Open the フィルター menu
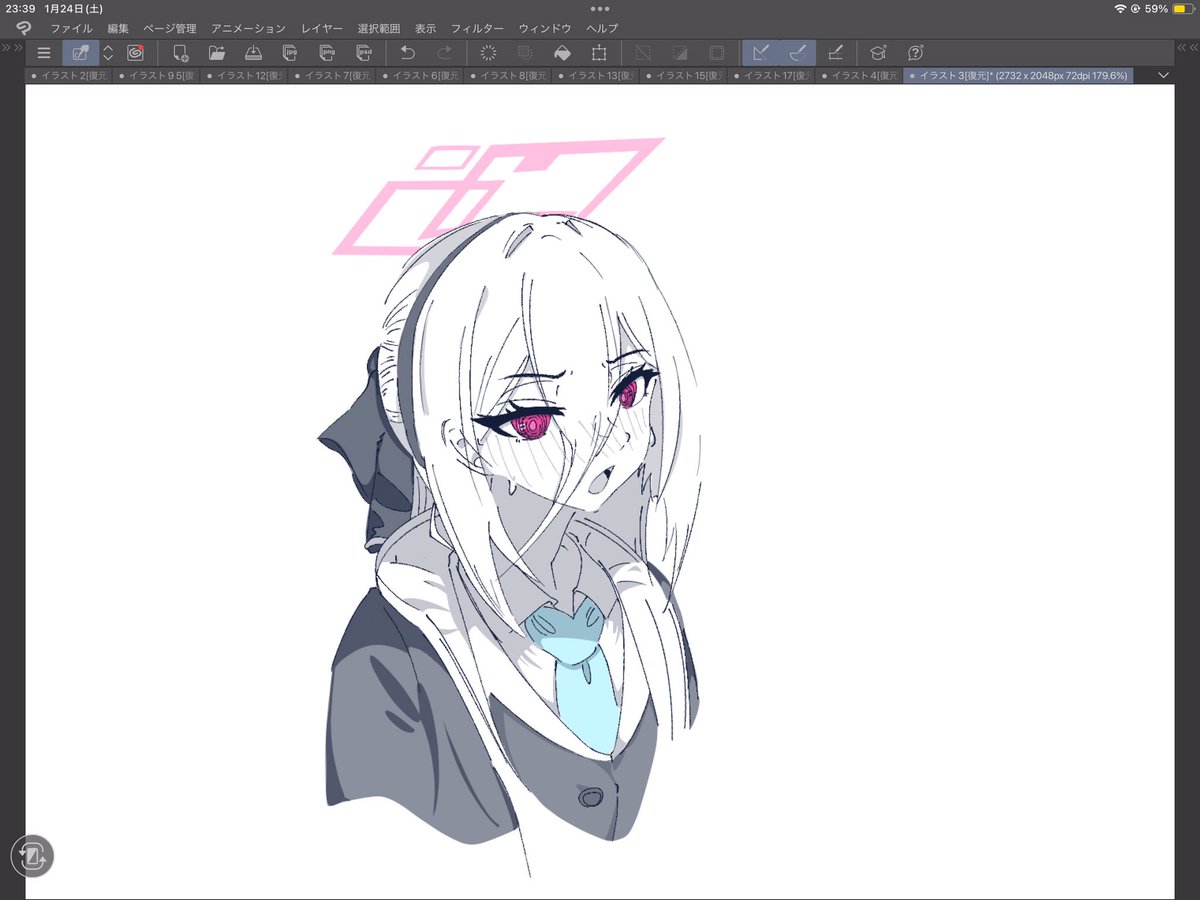The width and height of the screenshot is (1200, 900). click(x=478, y=28)
